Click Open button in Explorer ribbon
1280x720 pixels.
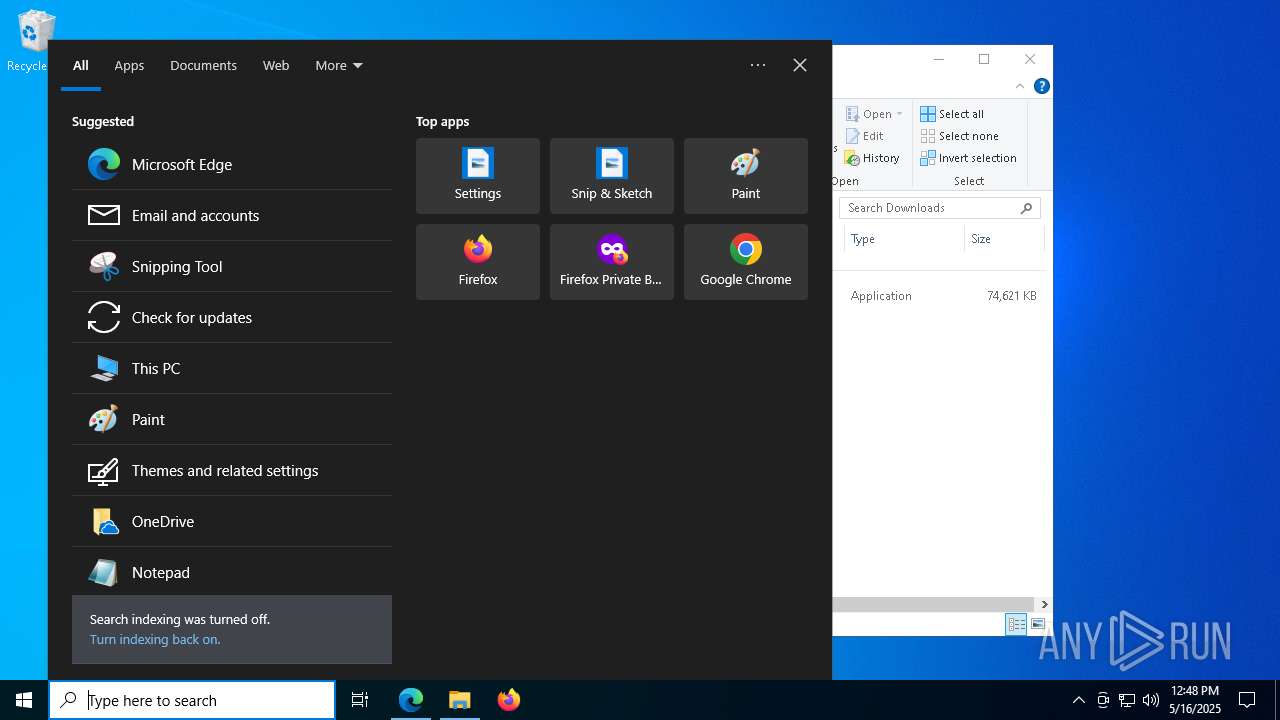pyautogui.click(x=868, y=114)
